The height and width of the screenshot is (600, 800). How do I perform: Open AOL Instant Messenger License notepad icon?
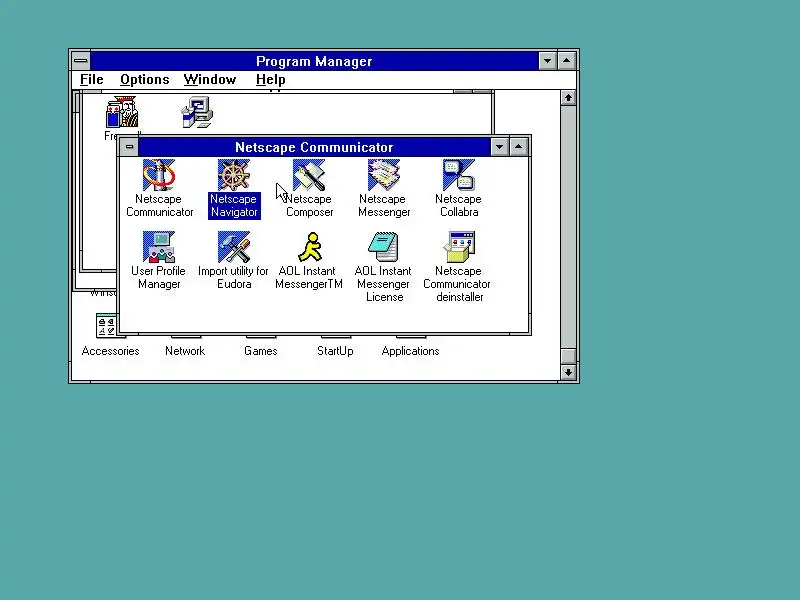coord(384,247)
